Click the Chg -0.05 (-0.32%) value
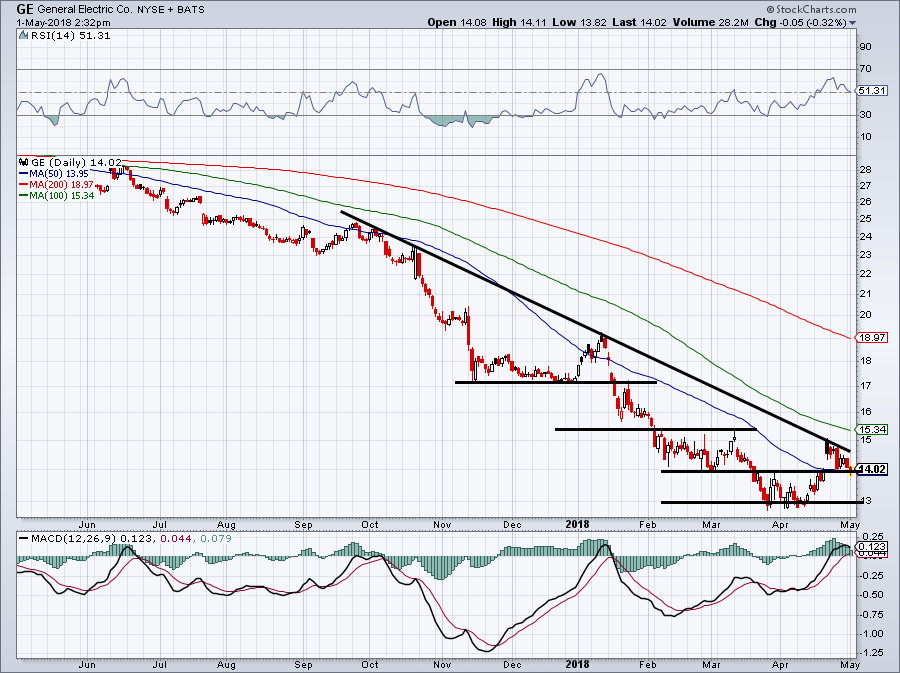 801,22
